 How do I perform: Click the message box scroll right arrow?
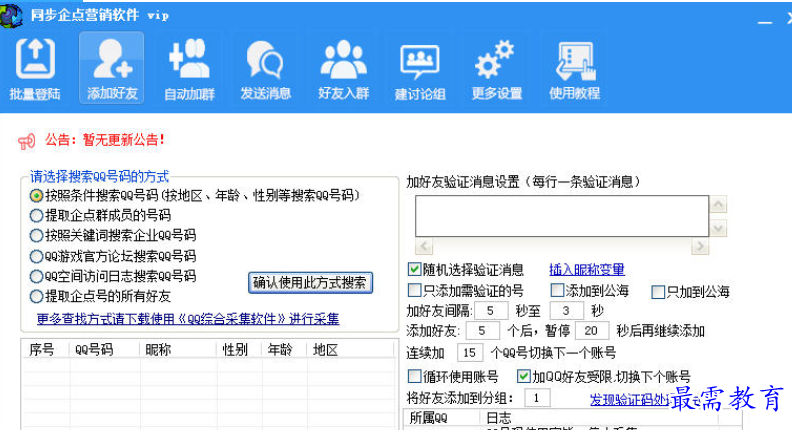pyautogui.click(x=700, y=246)
